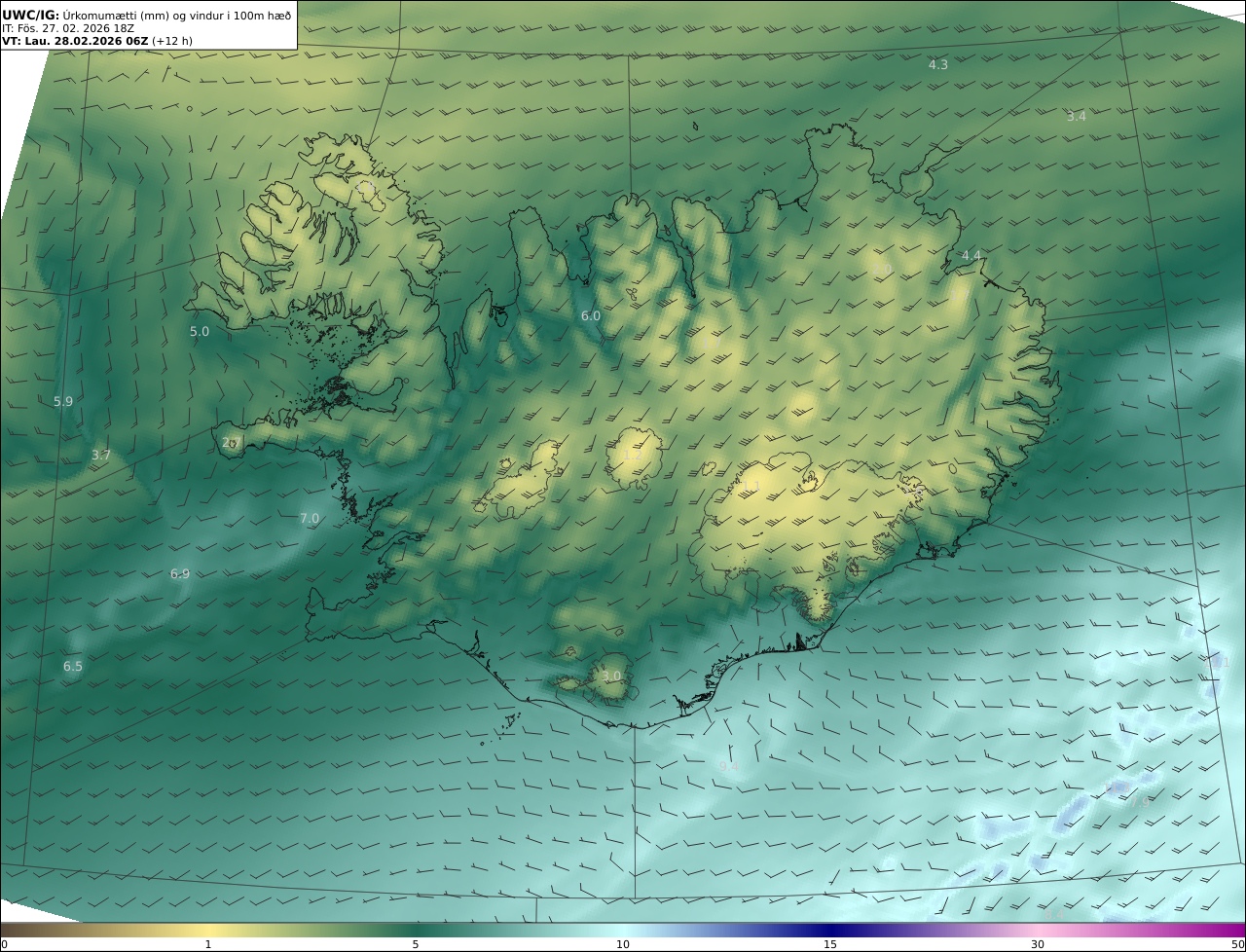The height and width of the screenshot is (952, 1246).
Task: Click the colorbar tick label 10
Action: [x=623, y=944]
